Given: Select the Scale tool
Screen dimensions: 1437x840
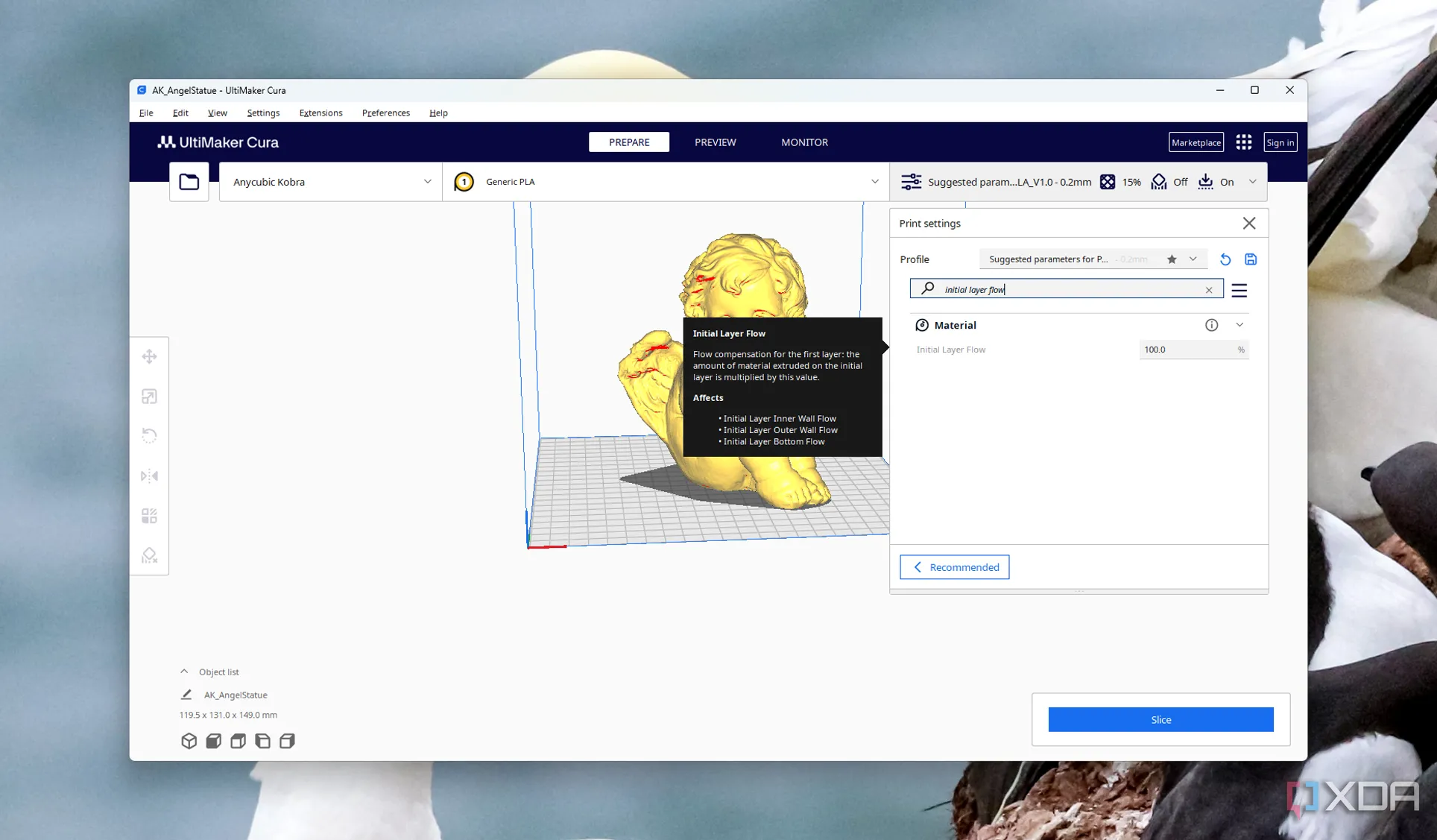Looking at the screenshot, I should pyautogui.click(x=149, y=397).
